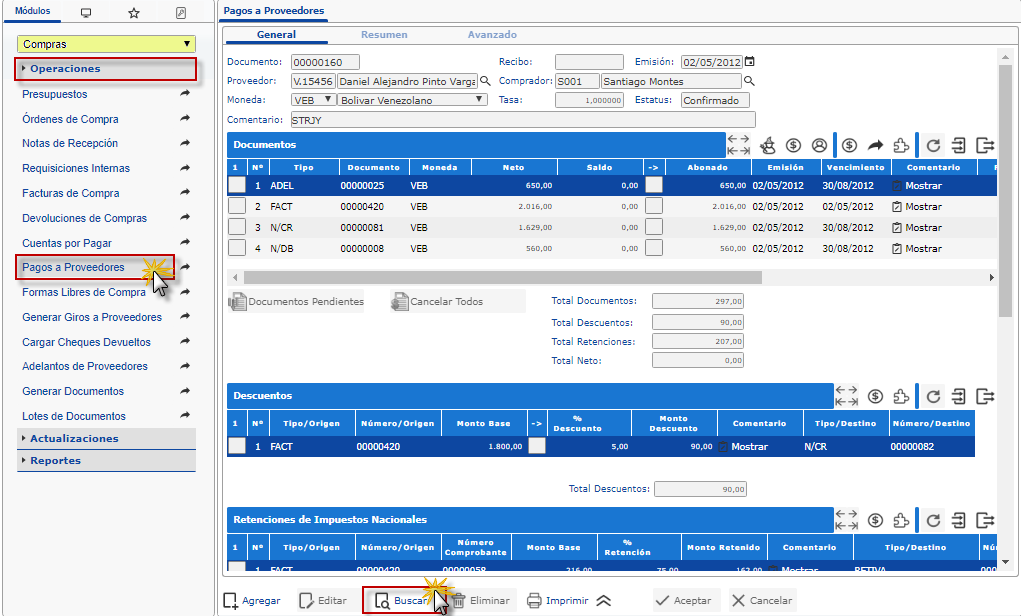1021x616 pixels.
Task: Click the wizard icon in Documentos toolbar
Action: point(768,145)
